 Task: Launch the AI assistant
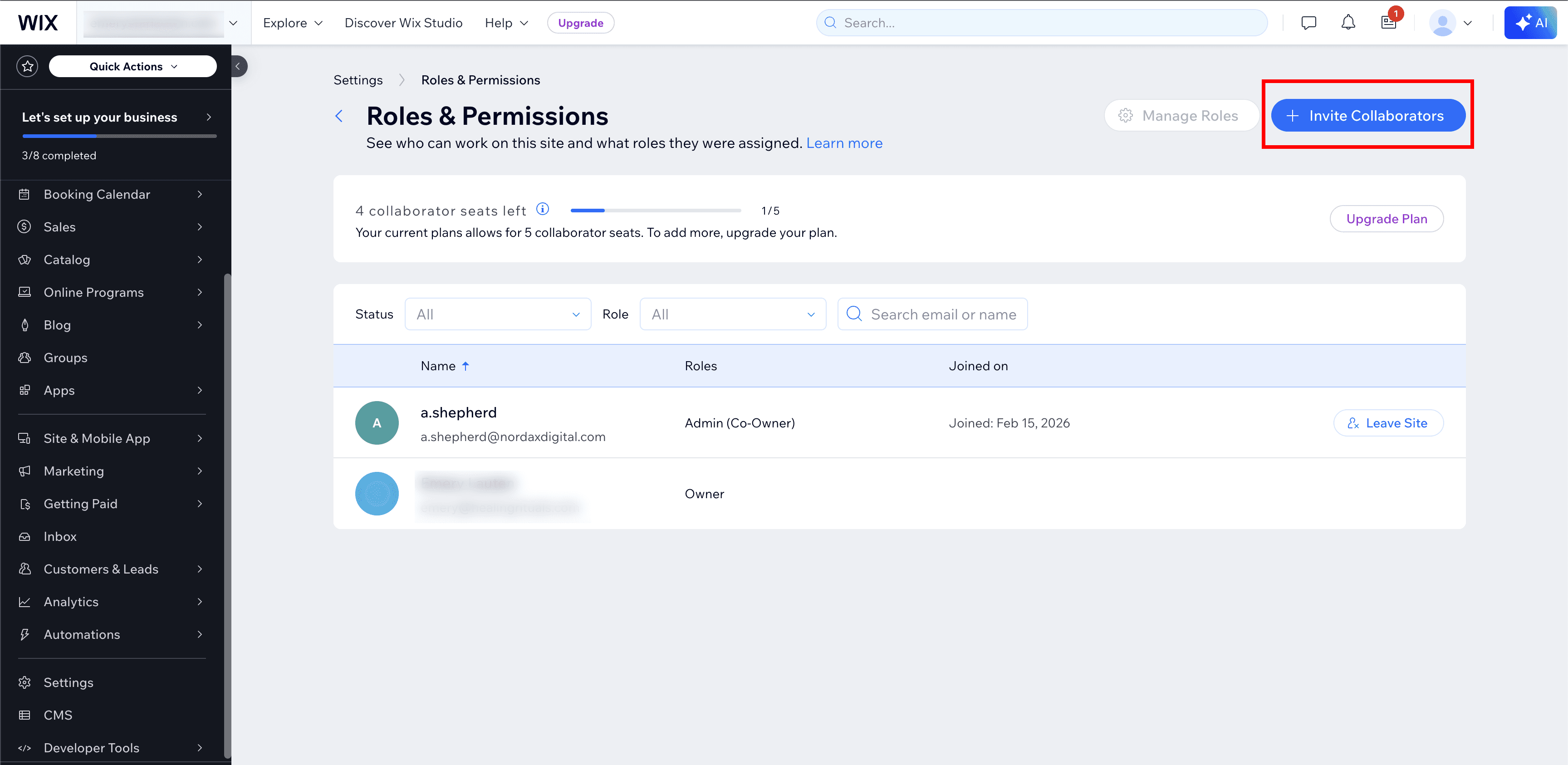[x=1530, y=22]
